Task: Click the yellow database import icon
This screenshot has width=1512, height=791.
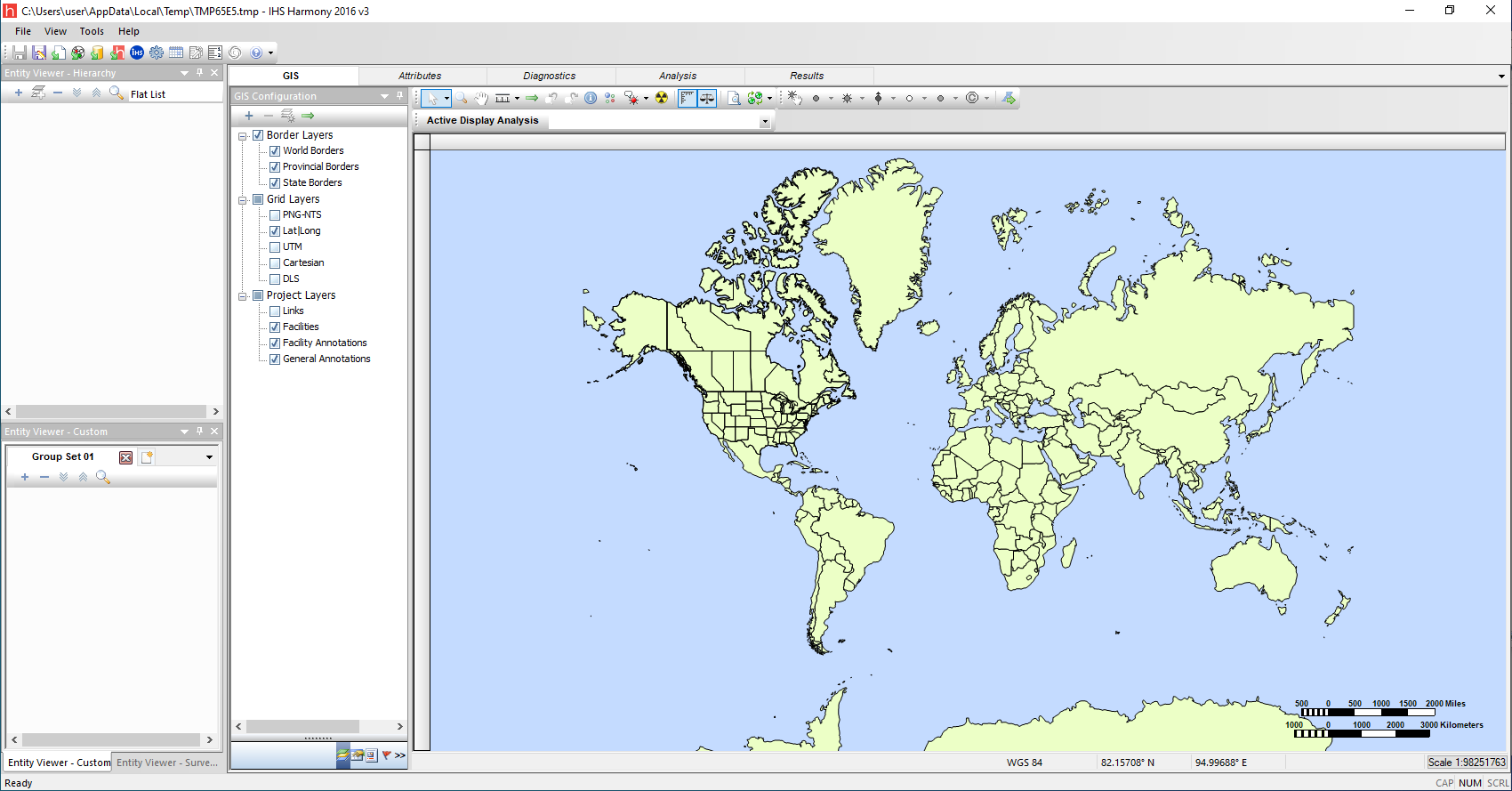Action: [x=98, y=52]
